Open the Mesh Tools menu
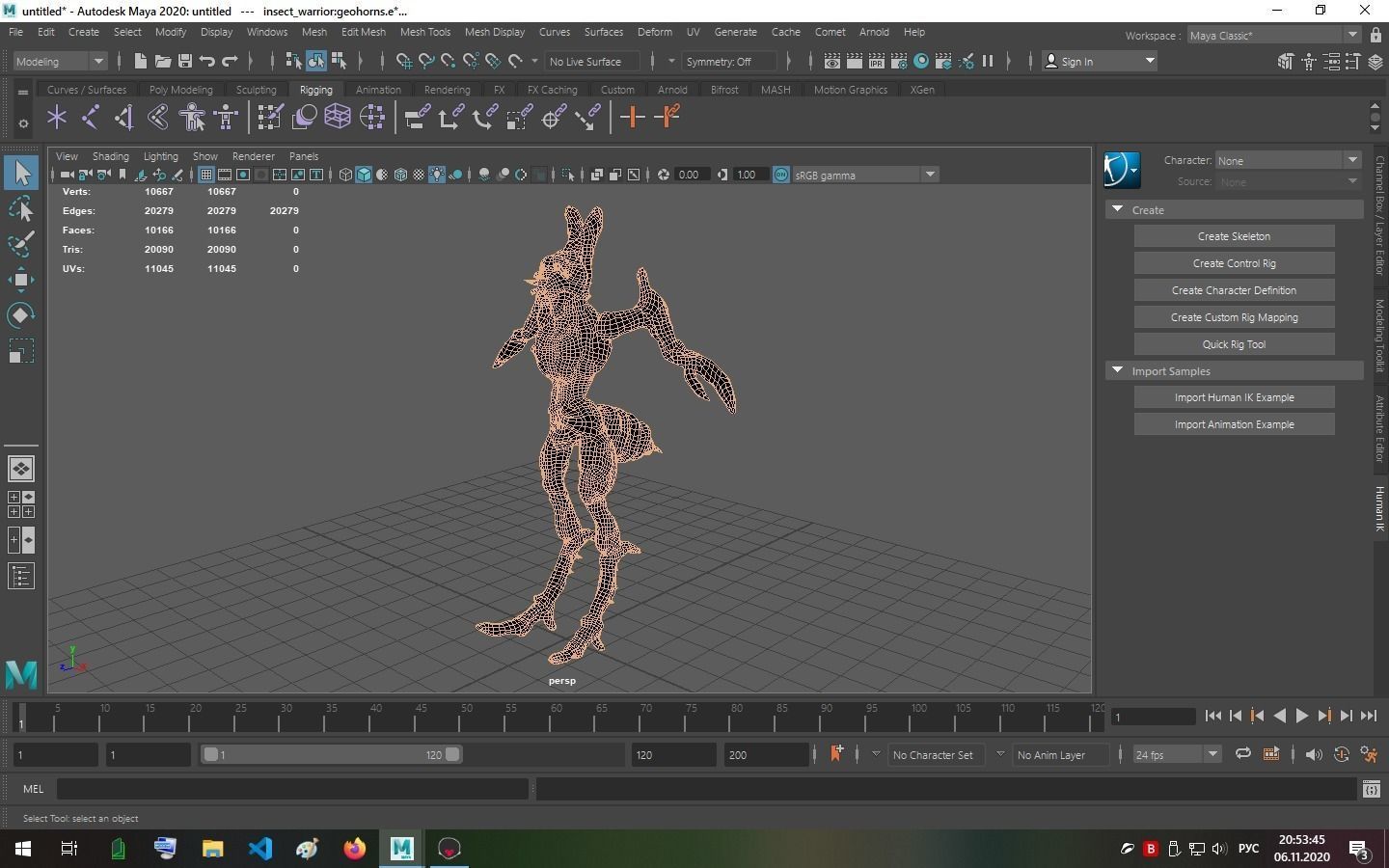Screen dimensions: 1389x868 point(425,32)
